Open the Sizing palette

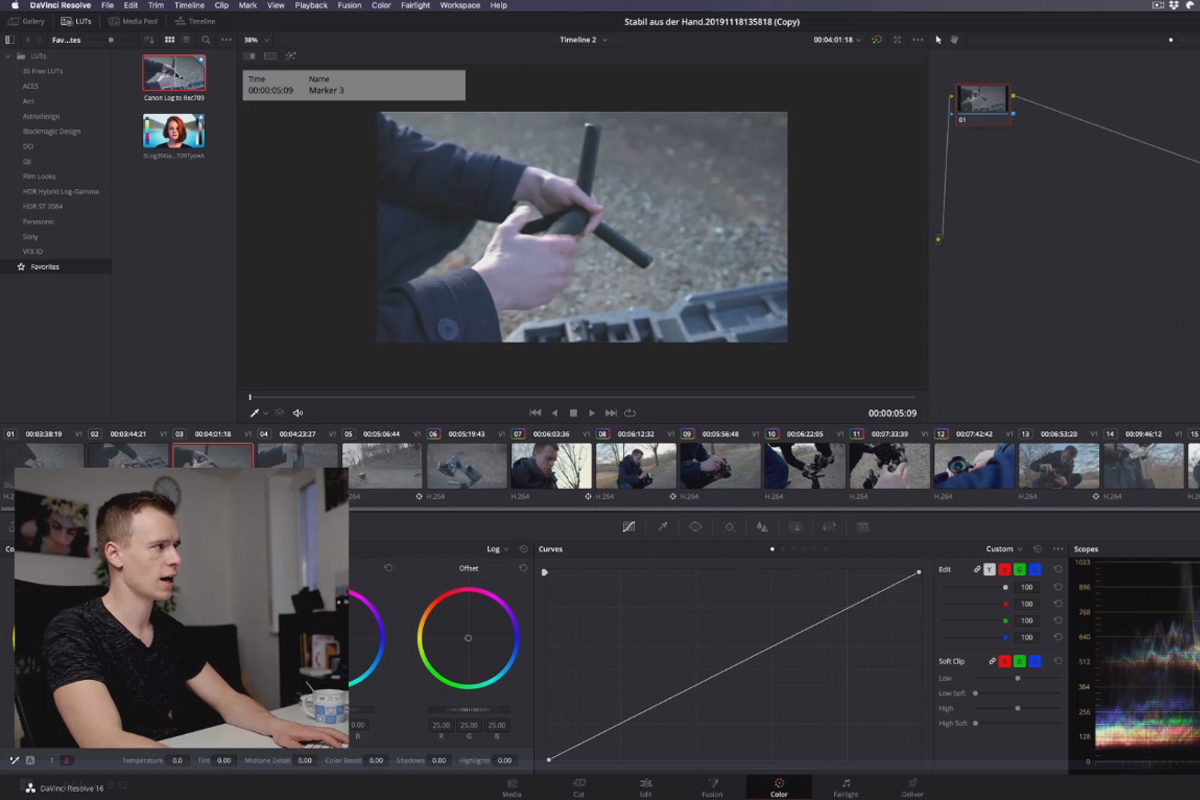click(x=829, y=527)
